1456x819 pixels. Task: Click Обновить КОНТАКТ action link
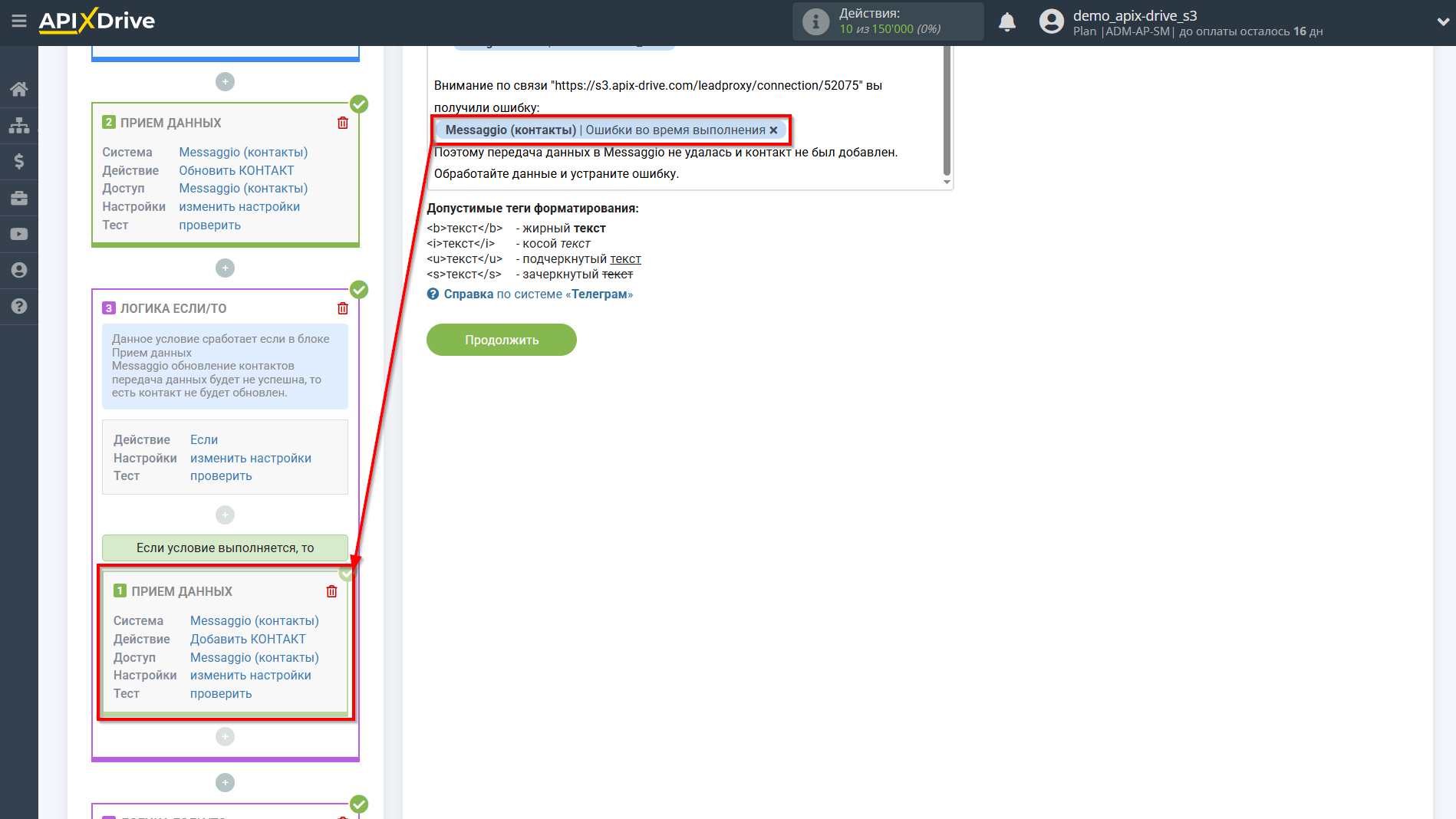236,170
